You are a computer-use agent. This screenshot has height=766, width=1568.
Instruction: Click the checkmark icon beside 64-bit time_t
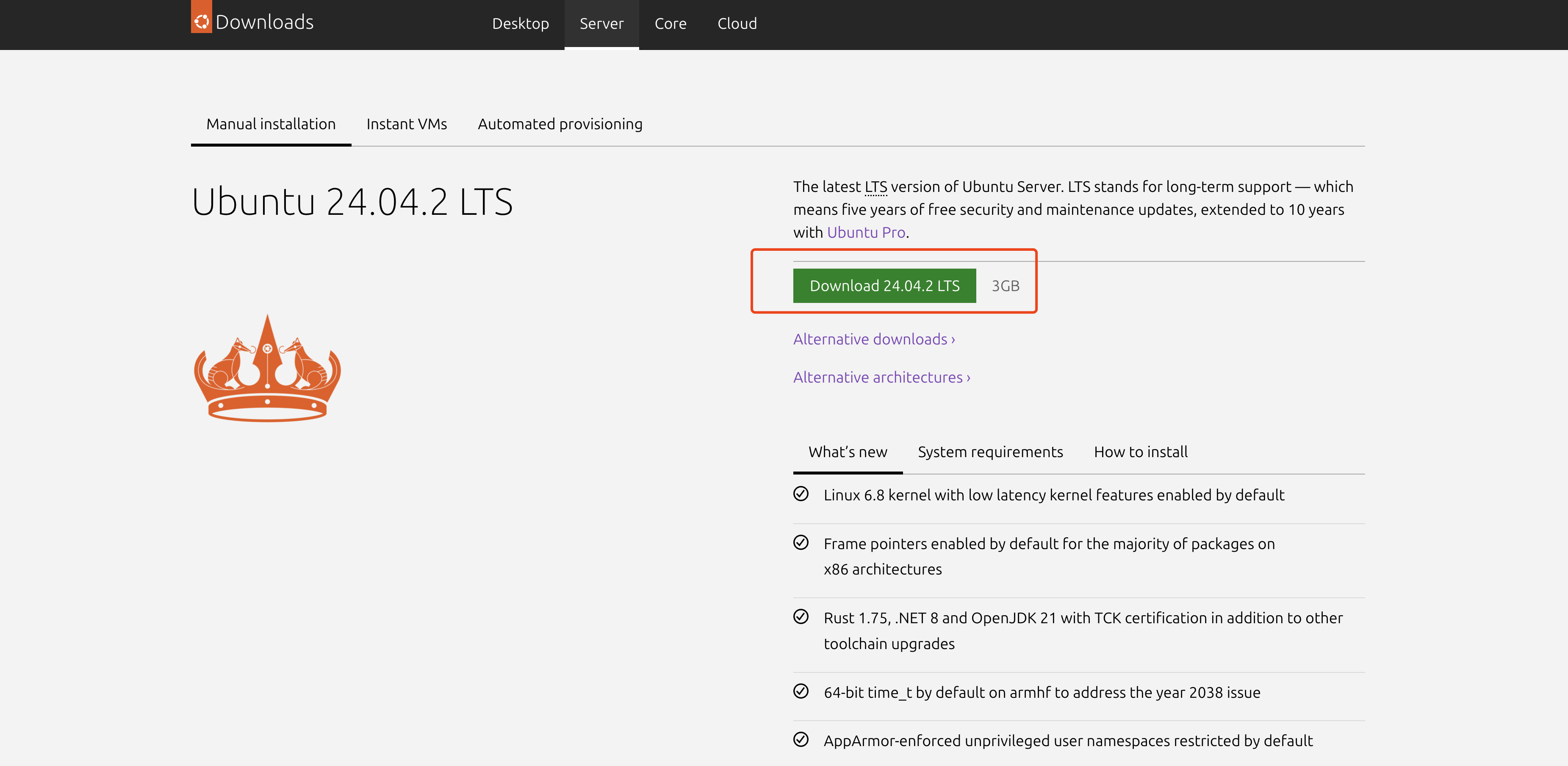801,691
